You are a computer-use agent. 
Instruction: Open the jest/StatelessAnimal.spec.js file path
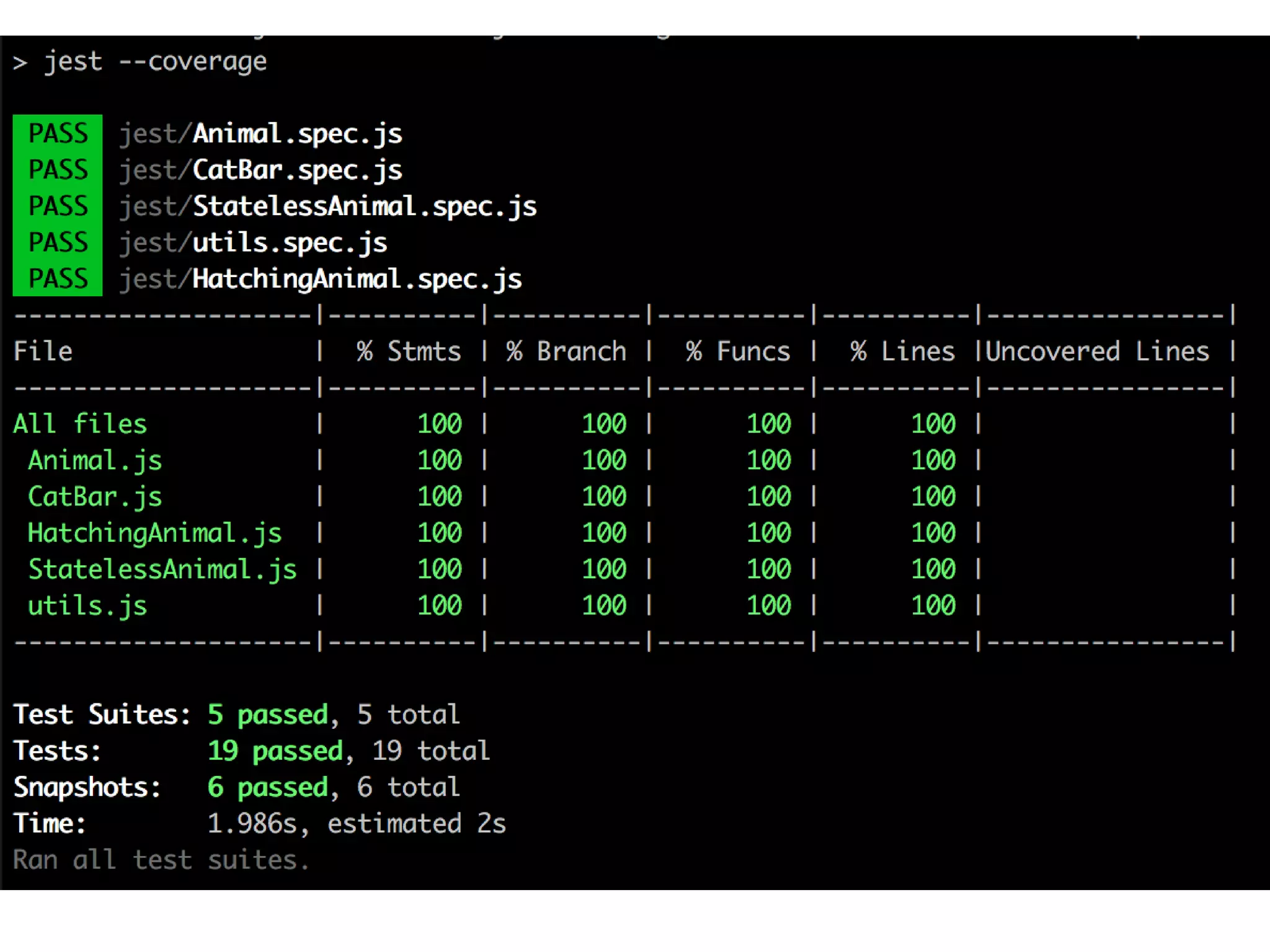[x=327, y=206]
